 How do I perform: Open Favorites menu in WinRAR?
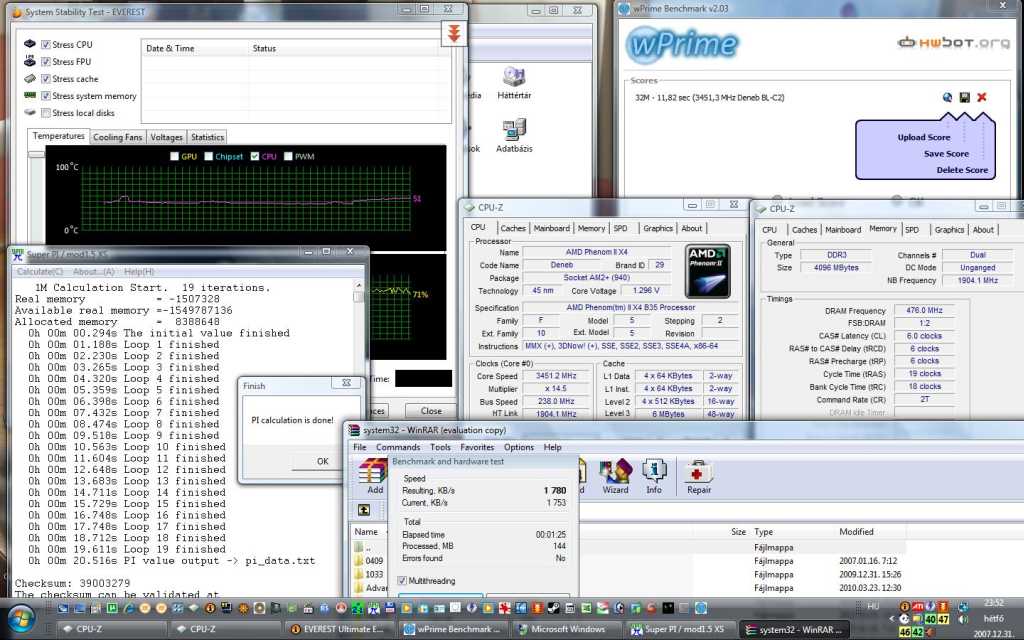[477, 447]
